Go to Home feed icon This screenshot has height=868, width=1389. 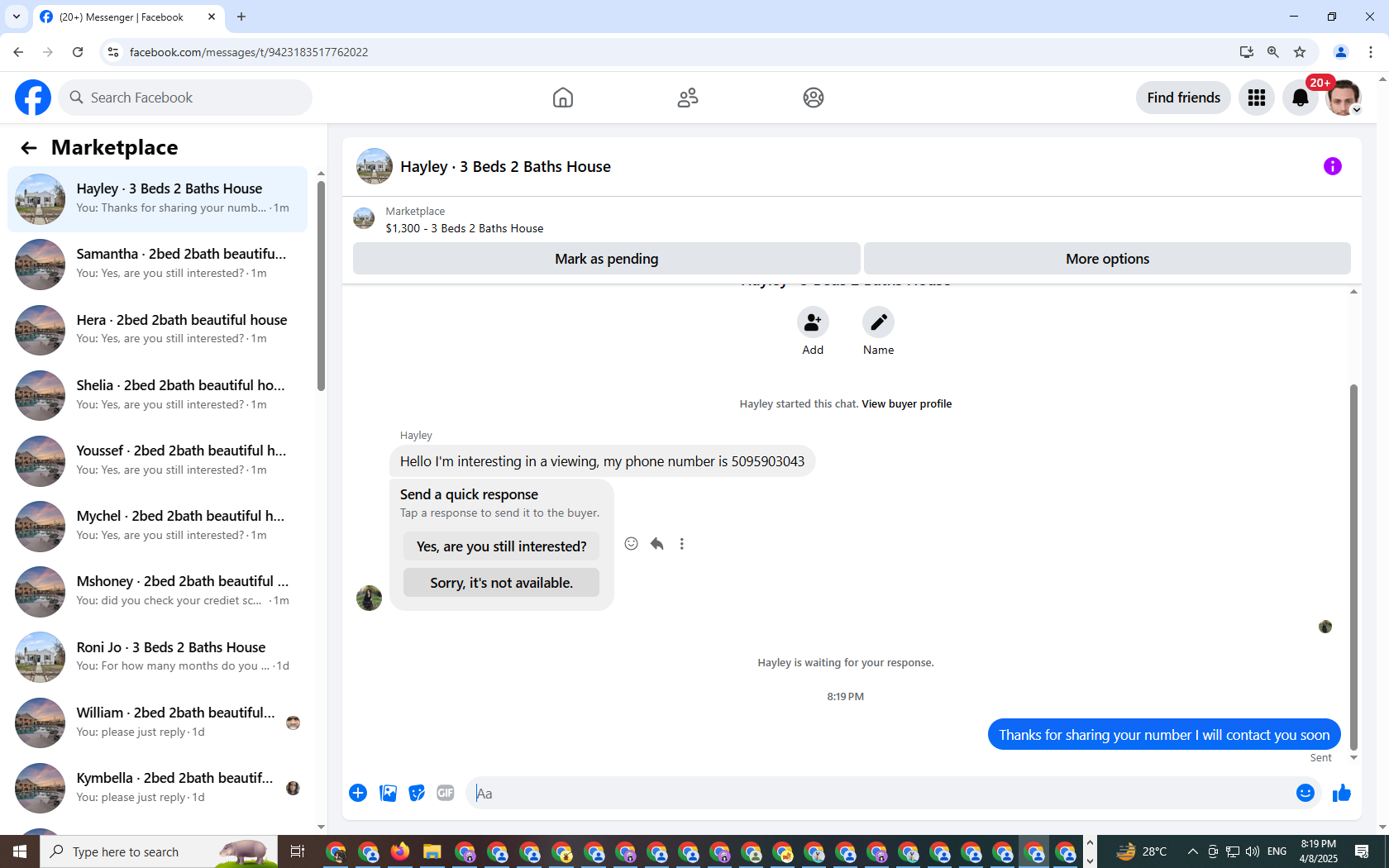click(x=563, y=98)
